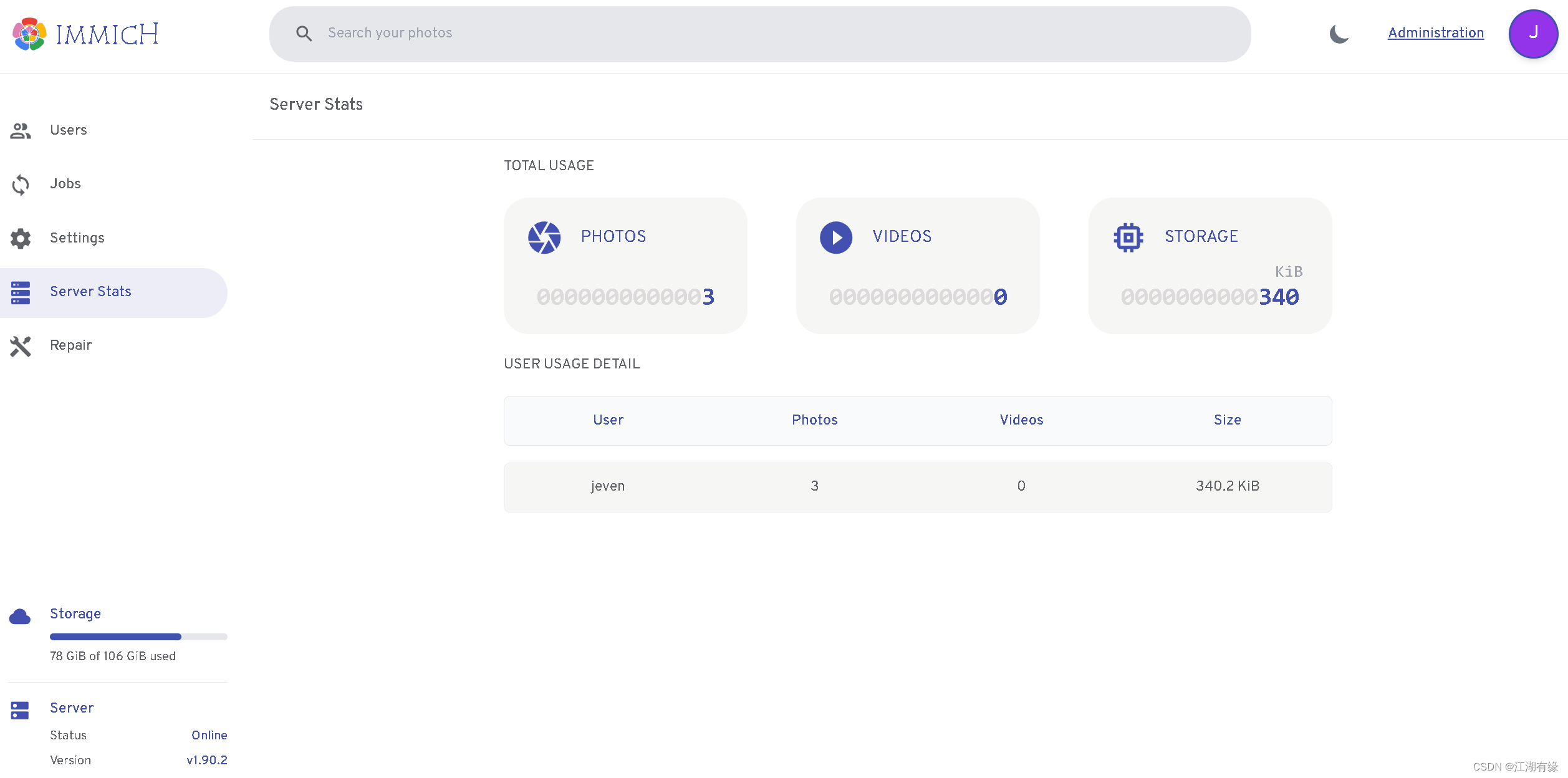Click the Videos play circle icon
This screenshot has height=778, width=1568.
click(835, 238)
